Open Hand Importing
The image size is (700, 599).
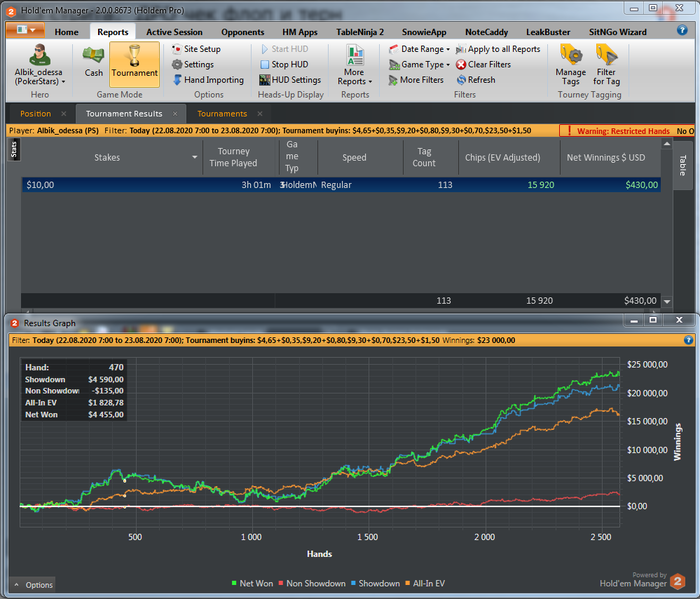[x=208, y=80]
